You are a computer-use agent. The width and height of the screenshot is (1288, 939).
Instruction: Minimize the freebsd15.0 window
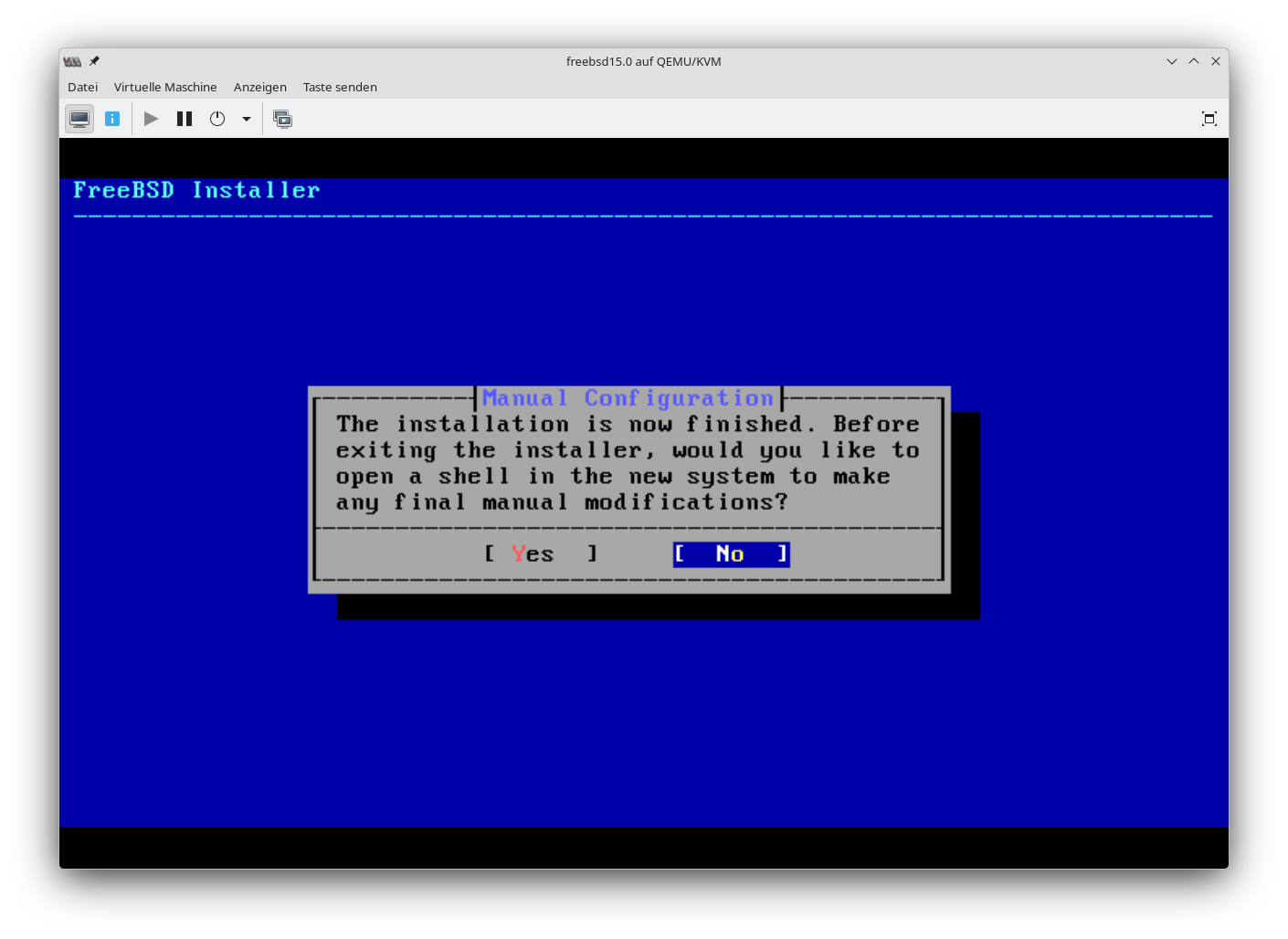pyautogui.click(x=1172, y=61)
